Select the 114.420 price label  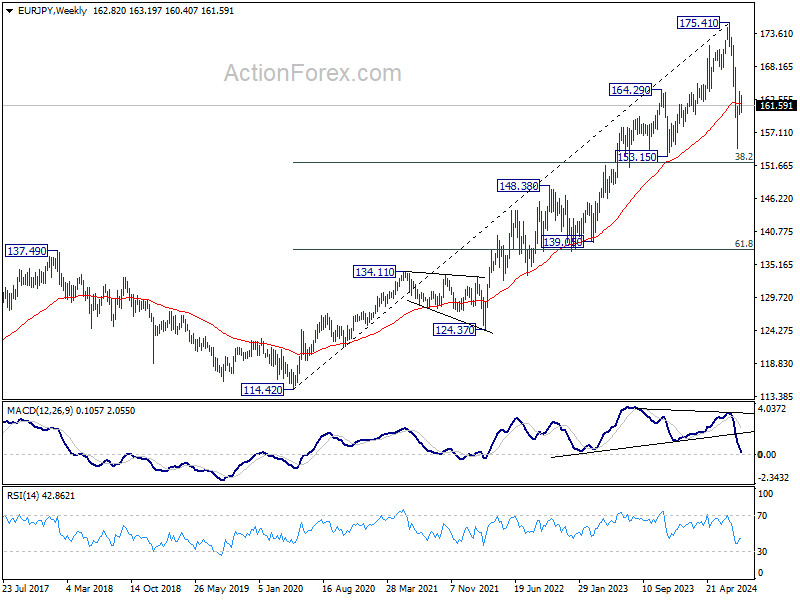coord(262,390)
